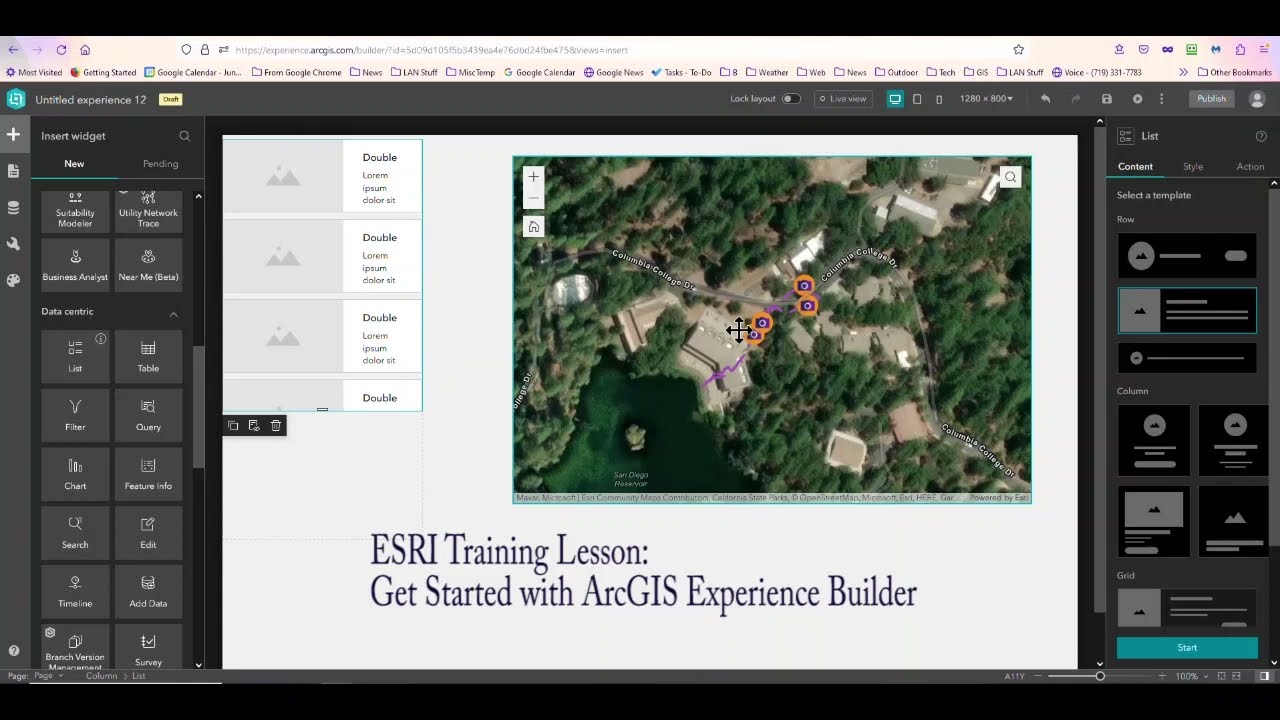Collapse the Data centric section
Viewport: 1280px width, 720px height.
(x=173, y=314)
